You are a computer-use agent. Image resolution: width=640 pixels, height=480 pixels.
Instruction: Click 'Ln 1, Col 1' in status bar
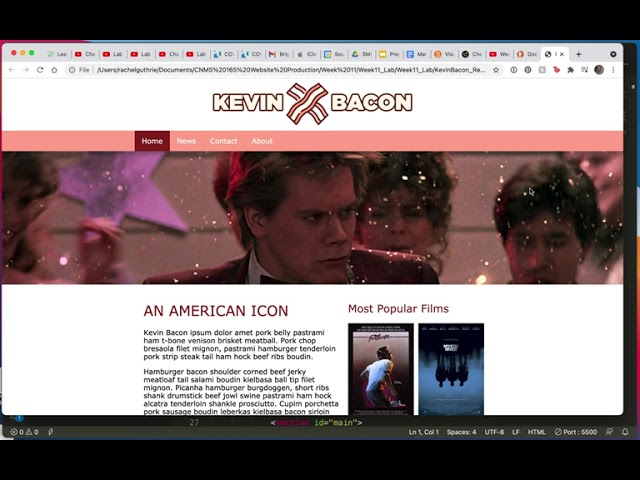(x=424, y=432)
